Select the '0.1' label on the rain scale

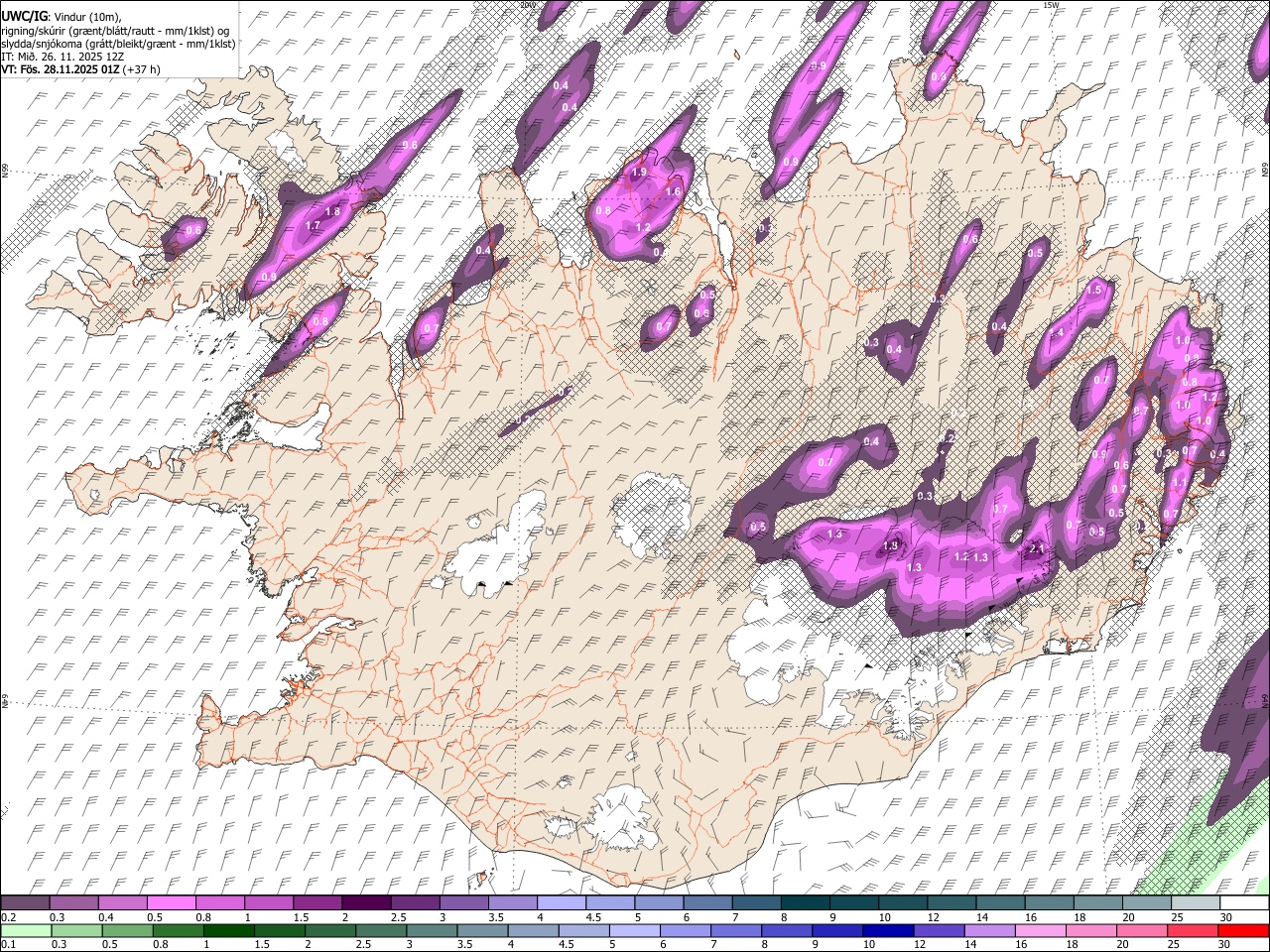(9, 945)
